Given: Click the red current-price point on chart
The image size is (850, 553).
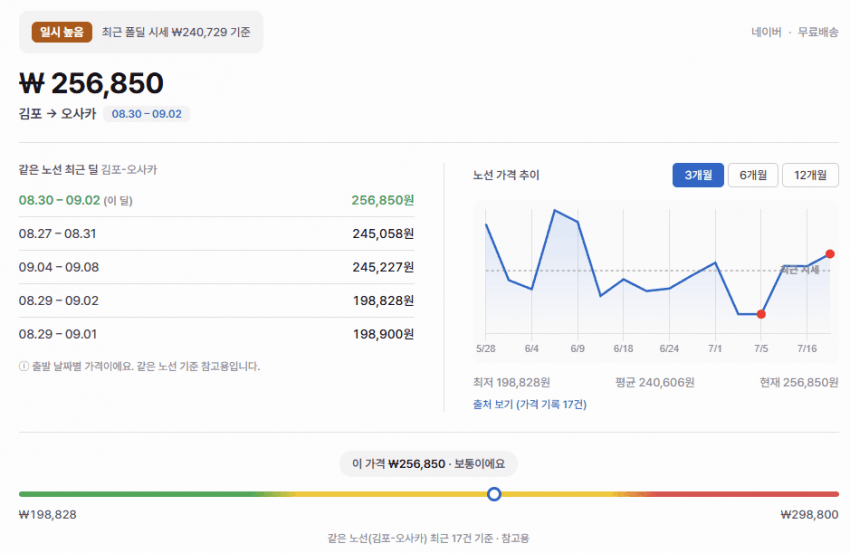Looking at the screenshot, I should pos(830,254).
